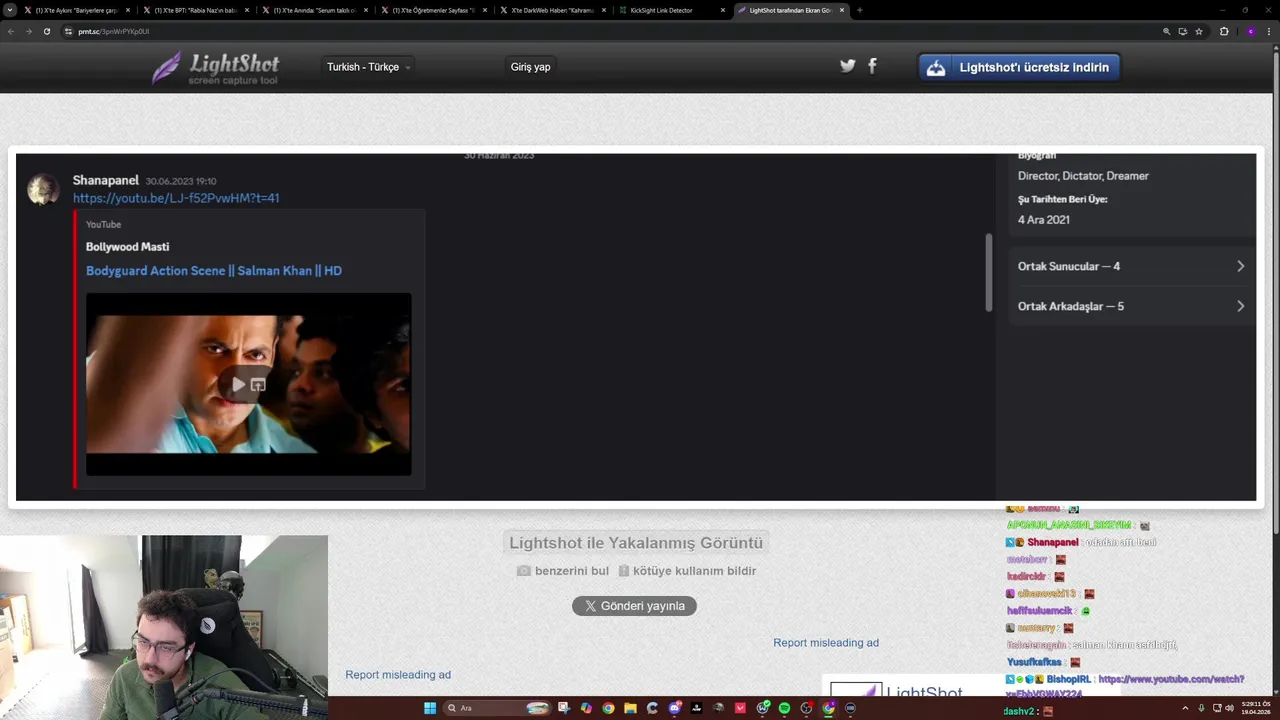Click the taskbar "Ara" search box
Image resolution: width=1280 pixels, height=720 pixels.
(498, 708)
